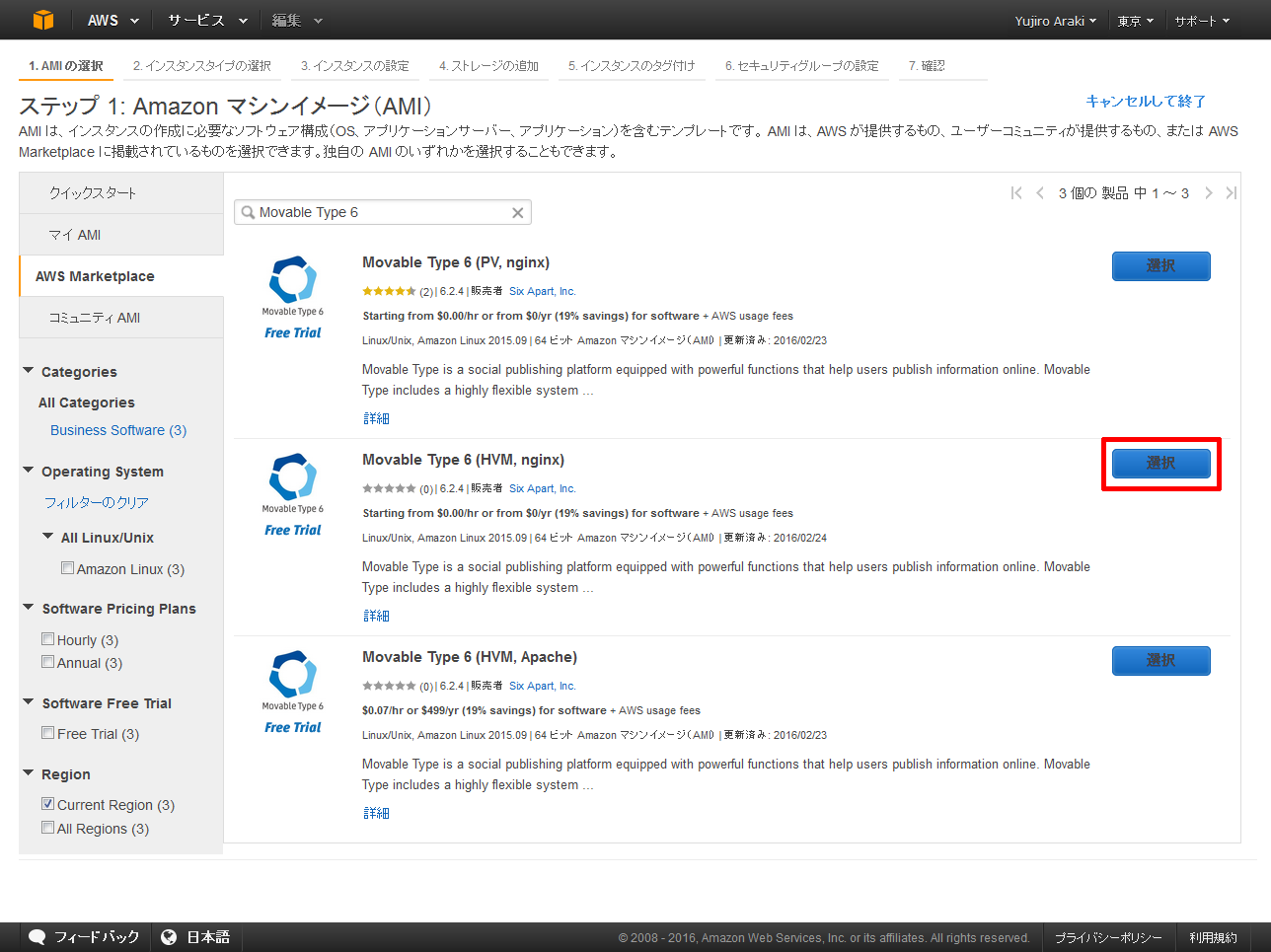This screenshot has height=952, width=1271.
Task: Click the star rating for HVM, Apache
Action: (389, 687)
